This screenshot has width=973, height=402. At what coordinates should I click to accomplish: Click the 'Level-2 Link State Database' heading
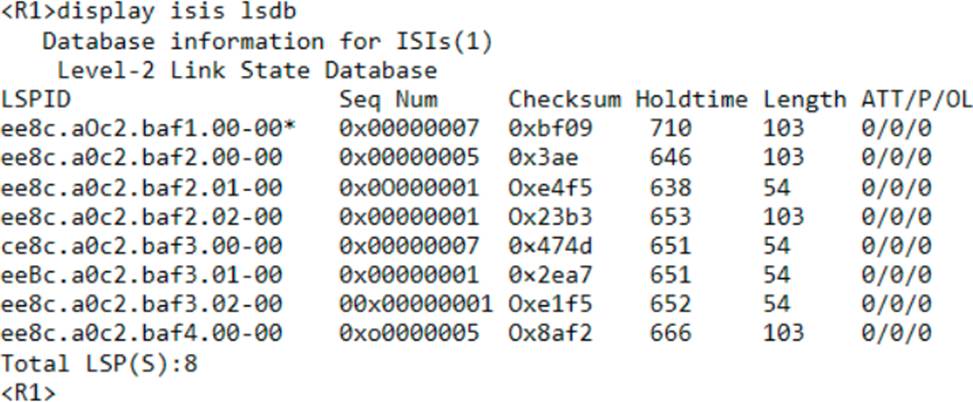pyautogui.click(x=247, y=70)
